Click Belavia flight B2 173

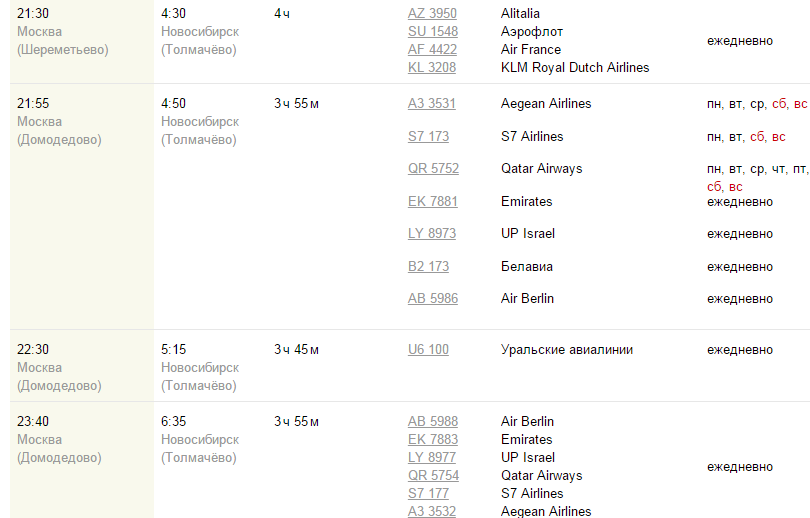[428, 267]
